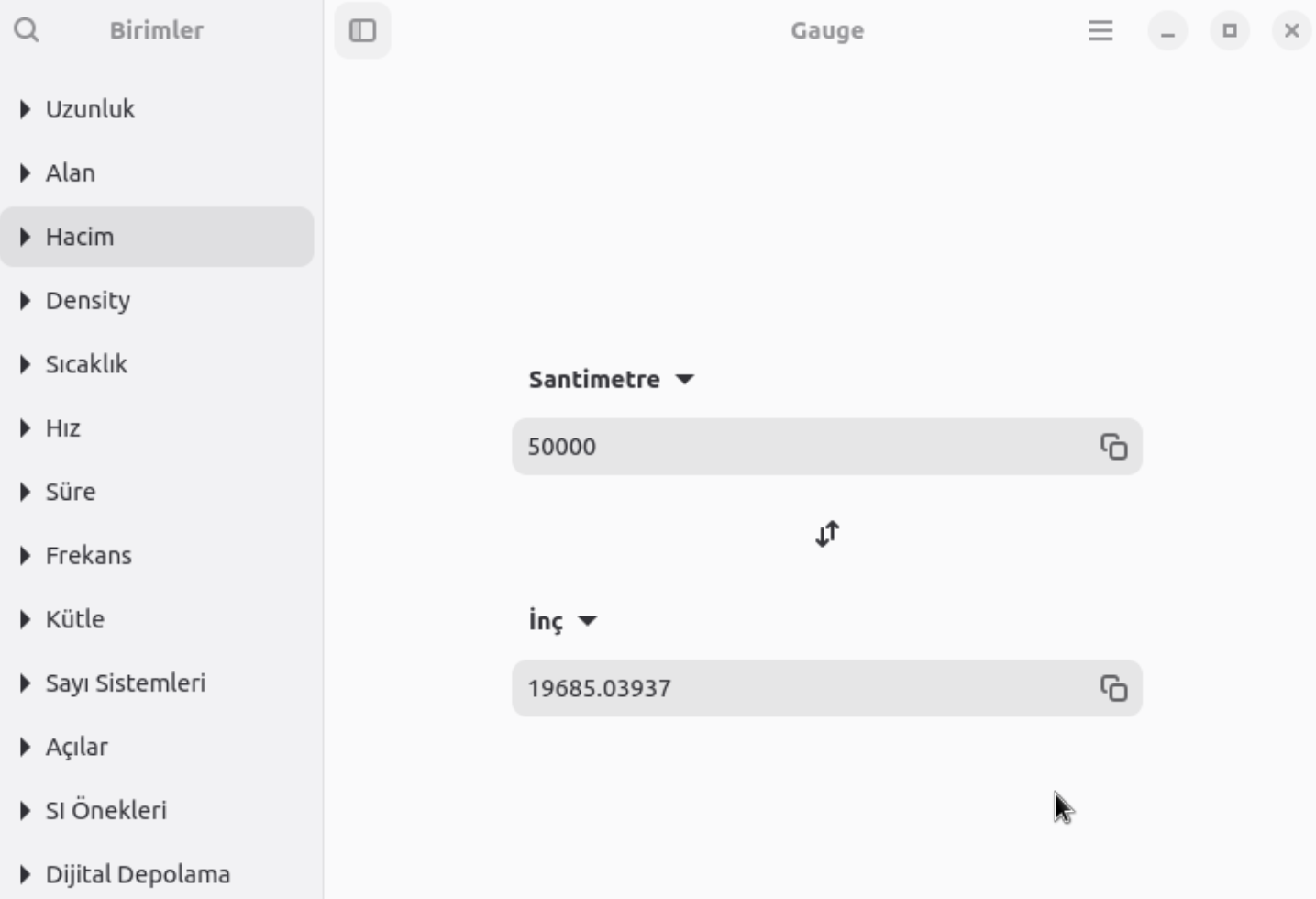The height and width of the screenshot is (899, 1316).
Task: Open the hamburger main menu
Action: coord(1100,30)
